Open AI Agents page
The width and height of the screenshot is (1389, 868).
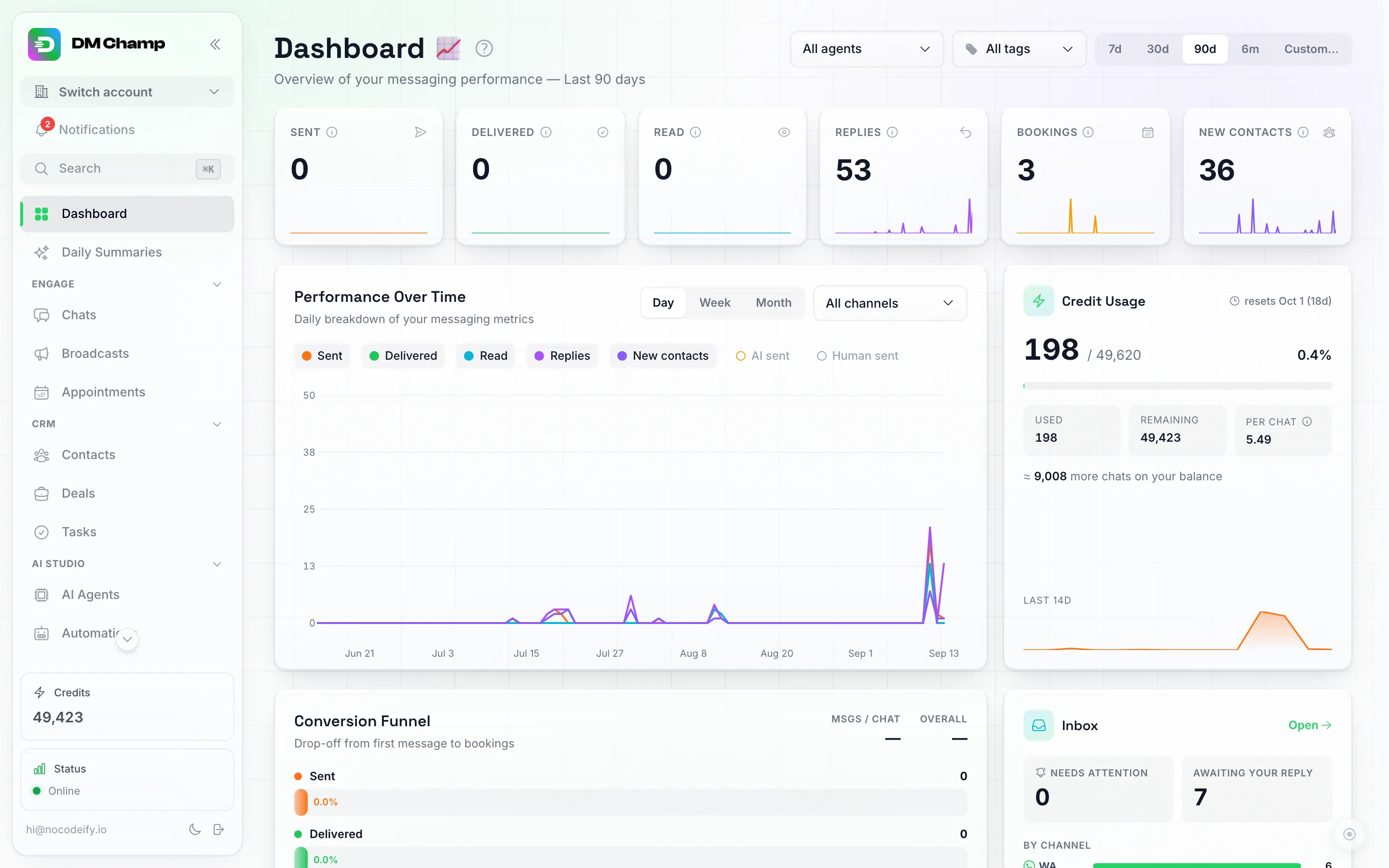tap(127, 594)
